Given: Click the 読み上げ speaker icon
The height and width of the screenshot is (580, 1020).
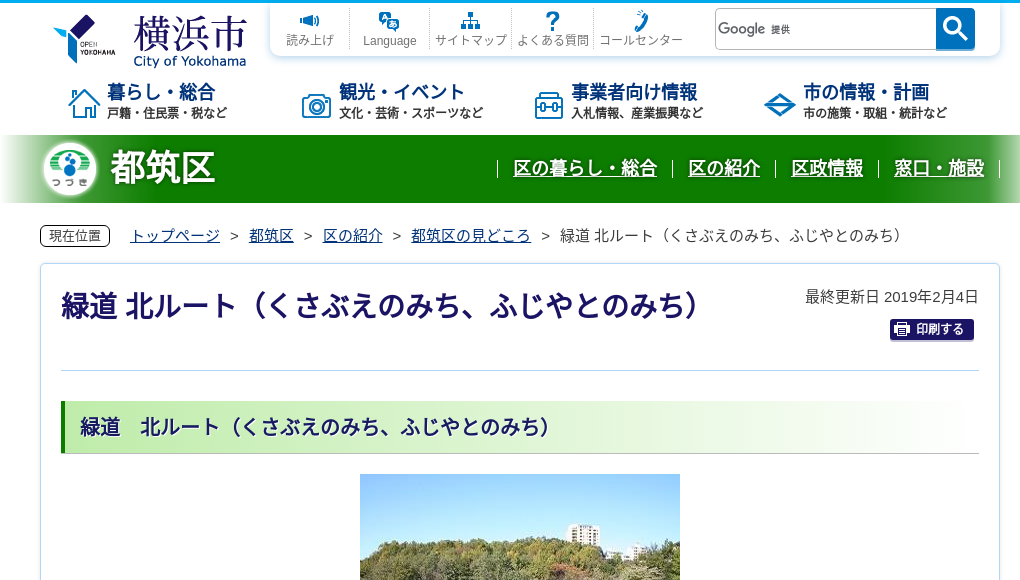Looking at the screenshot, I should click(x=309, y=20).
